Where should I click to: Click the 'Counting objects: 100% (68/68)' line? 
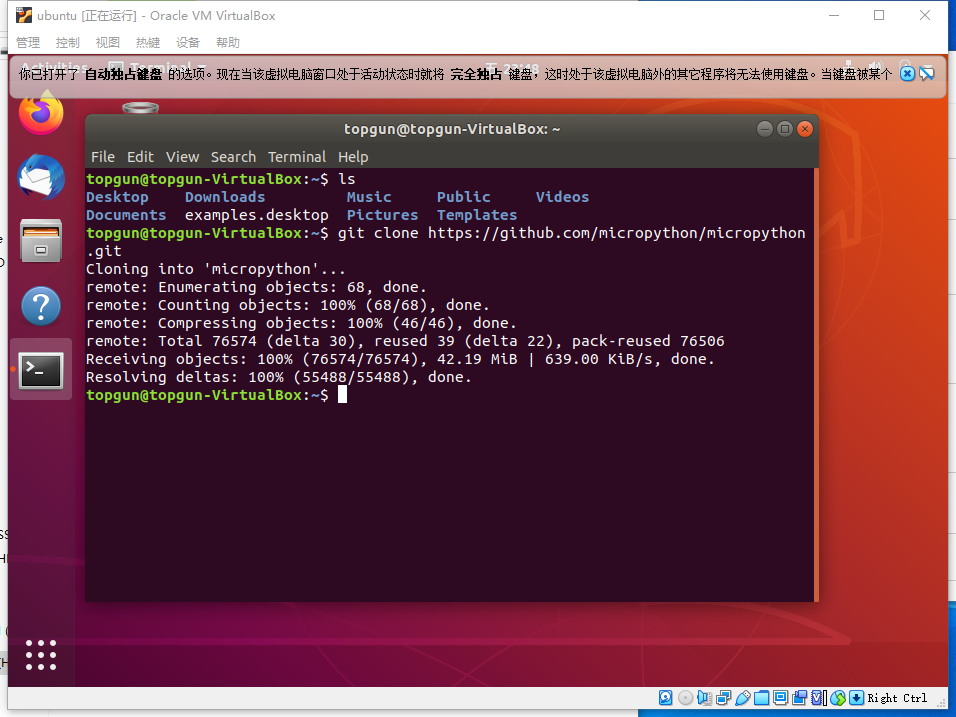tap(288, 305)
